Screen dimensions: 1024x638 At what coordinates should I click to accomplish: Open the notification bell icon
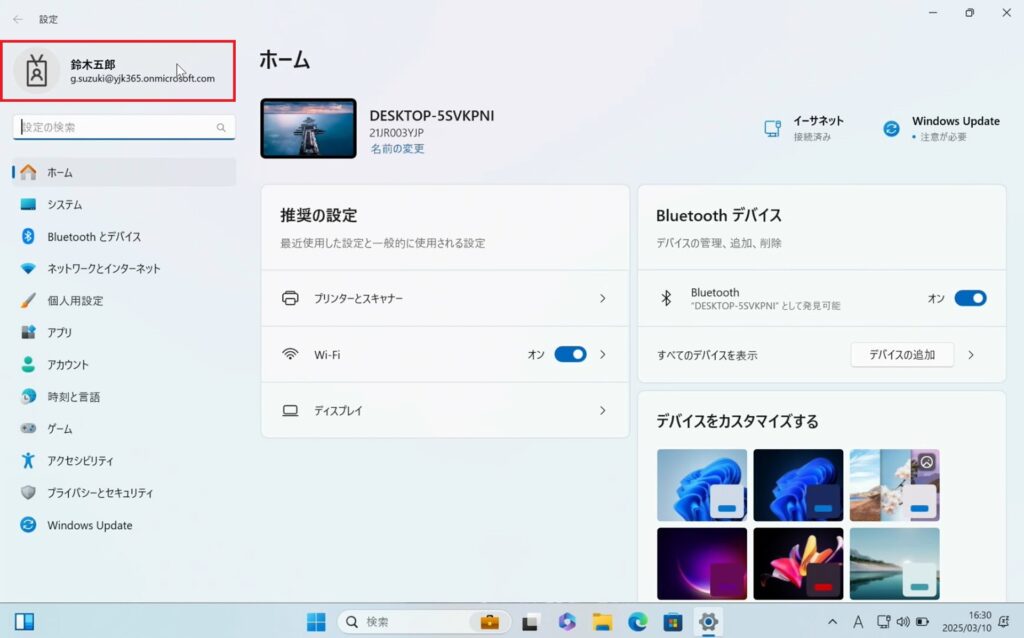pos(1004,622)
